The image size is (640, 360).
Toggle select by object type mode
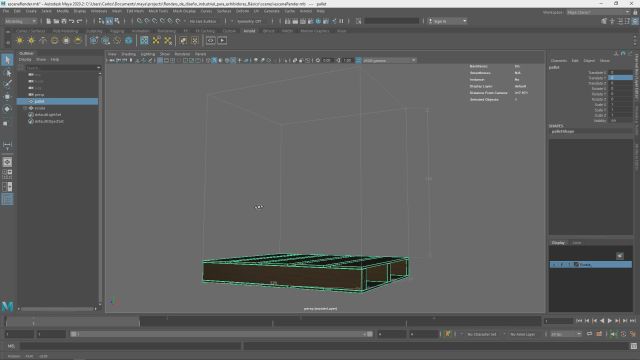[x=109, y=21]
